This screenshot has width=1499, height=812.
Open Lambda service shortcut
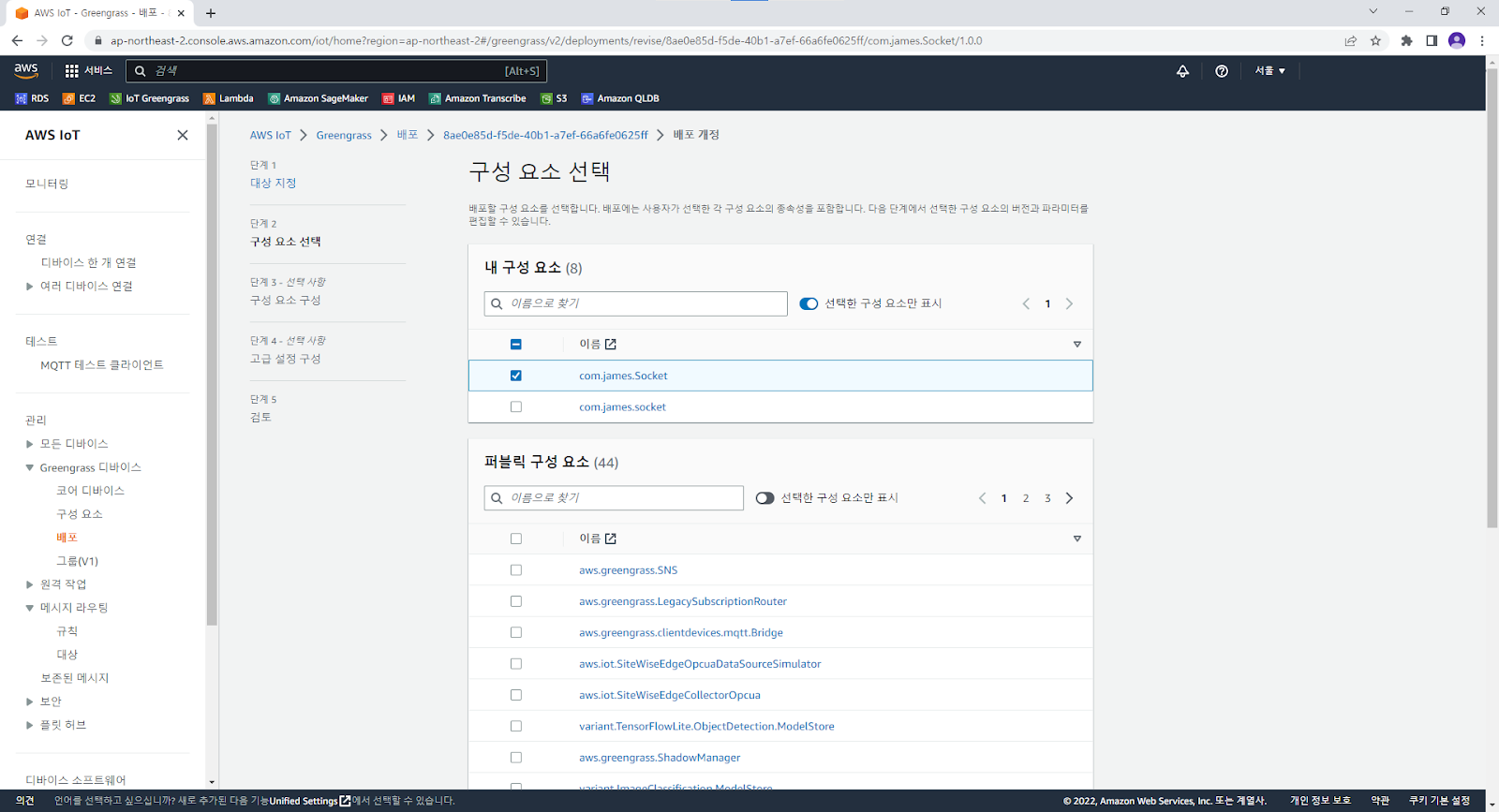[x=229, y=98]
